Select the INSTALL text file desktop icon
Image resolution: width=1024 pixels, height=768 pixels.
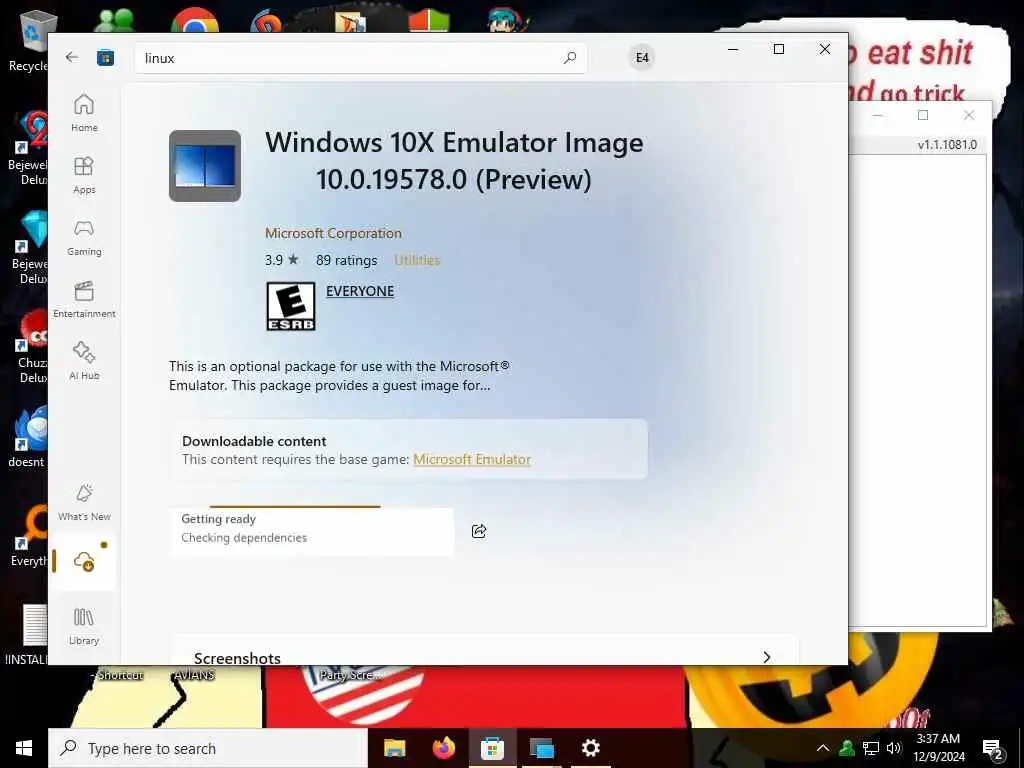[x=27, y=634]
